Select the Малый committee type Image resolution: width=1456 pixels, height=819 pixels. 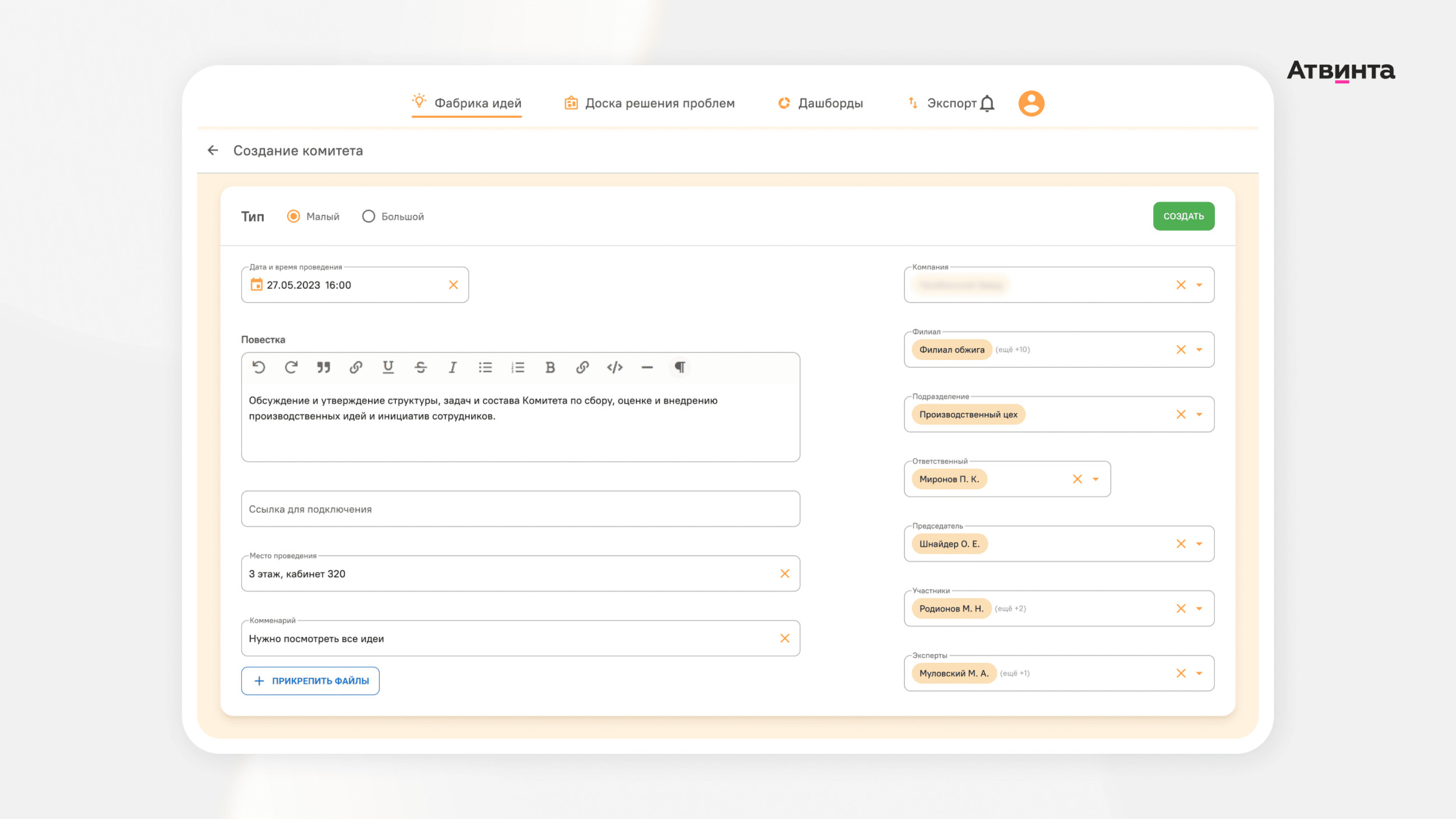[x=294, y=216]
